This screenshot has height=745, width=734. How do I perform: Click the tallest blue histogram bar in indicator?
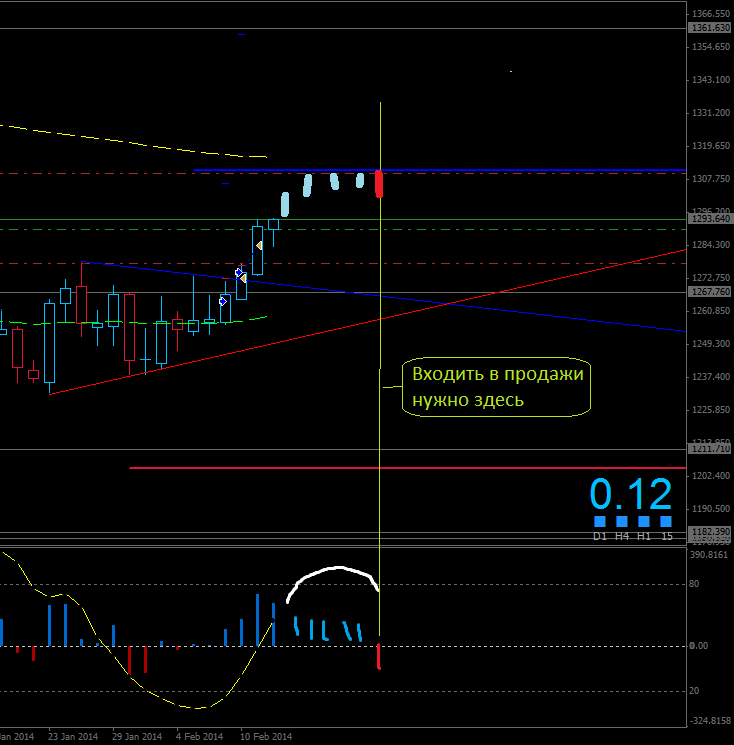tap(257, 620)
